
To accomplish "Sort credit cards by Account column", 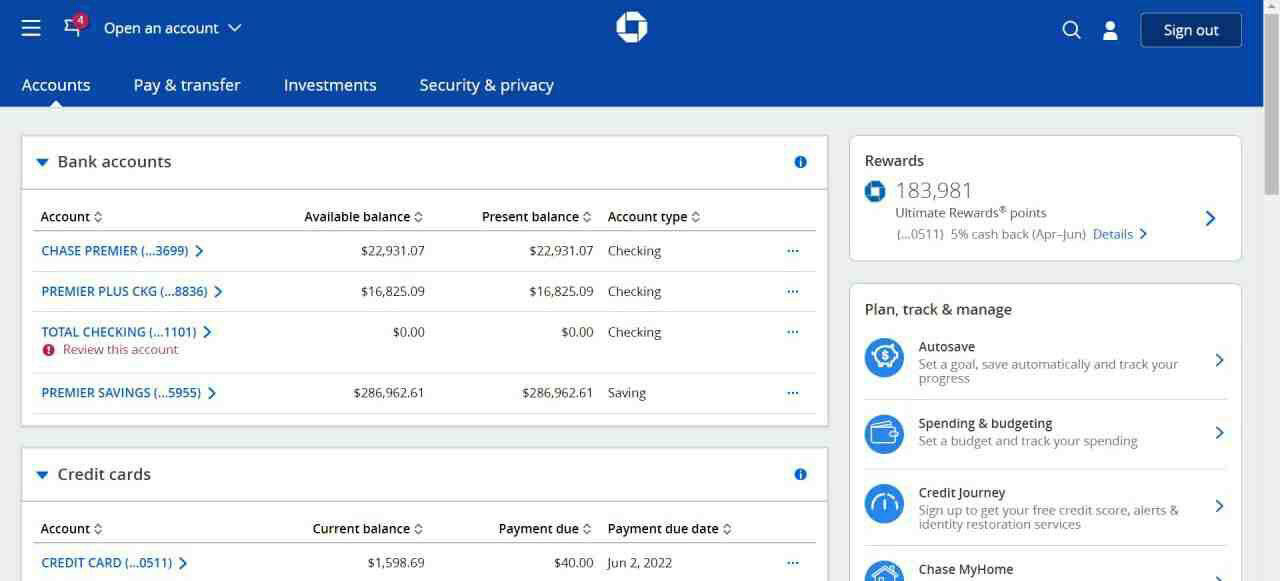I will (x=71, y=529).
